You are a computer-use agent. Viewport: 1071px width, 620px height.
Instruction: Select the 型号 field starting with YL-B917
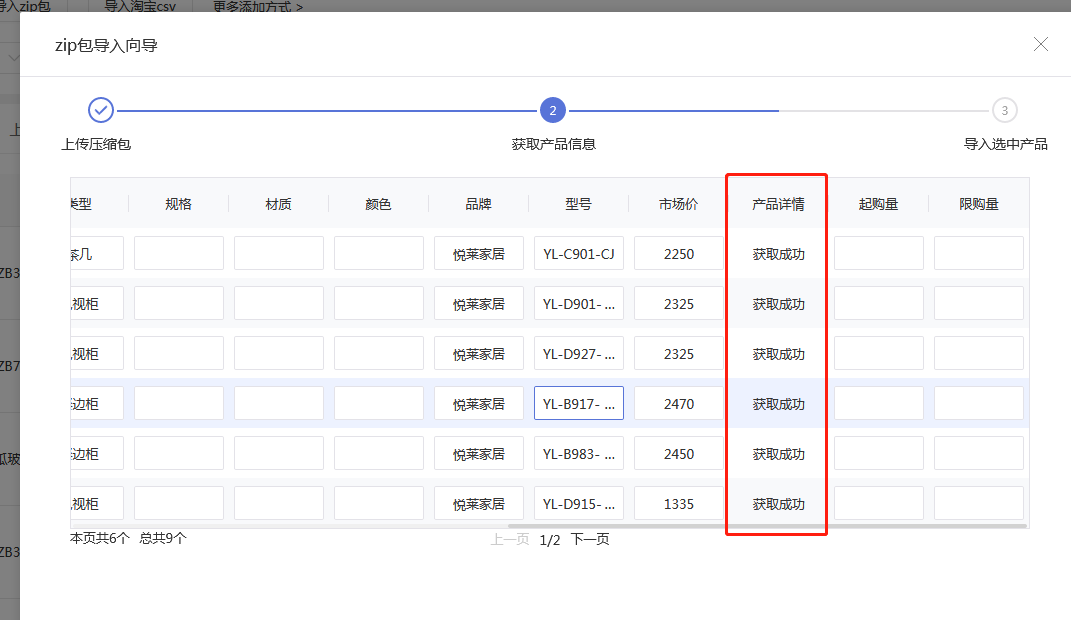click(578, 404)
